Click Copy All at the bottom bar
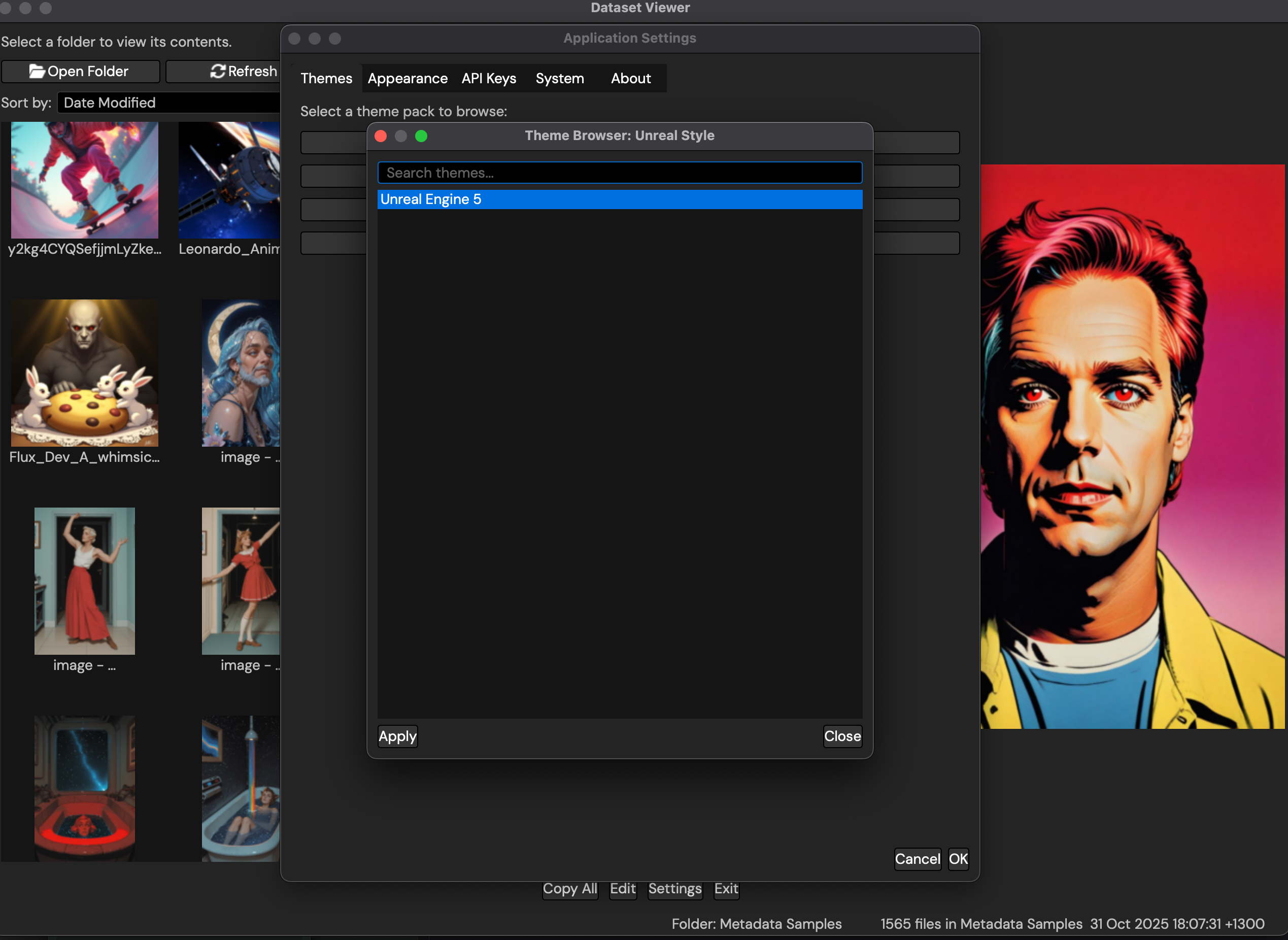The width and height of the screenshot is (1288, 940). (x=569, y=889)
